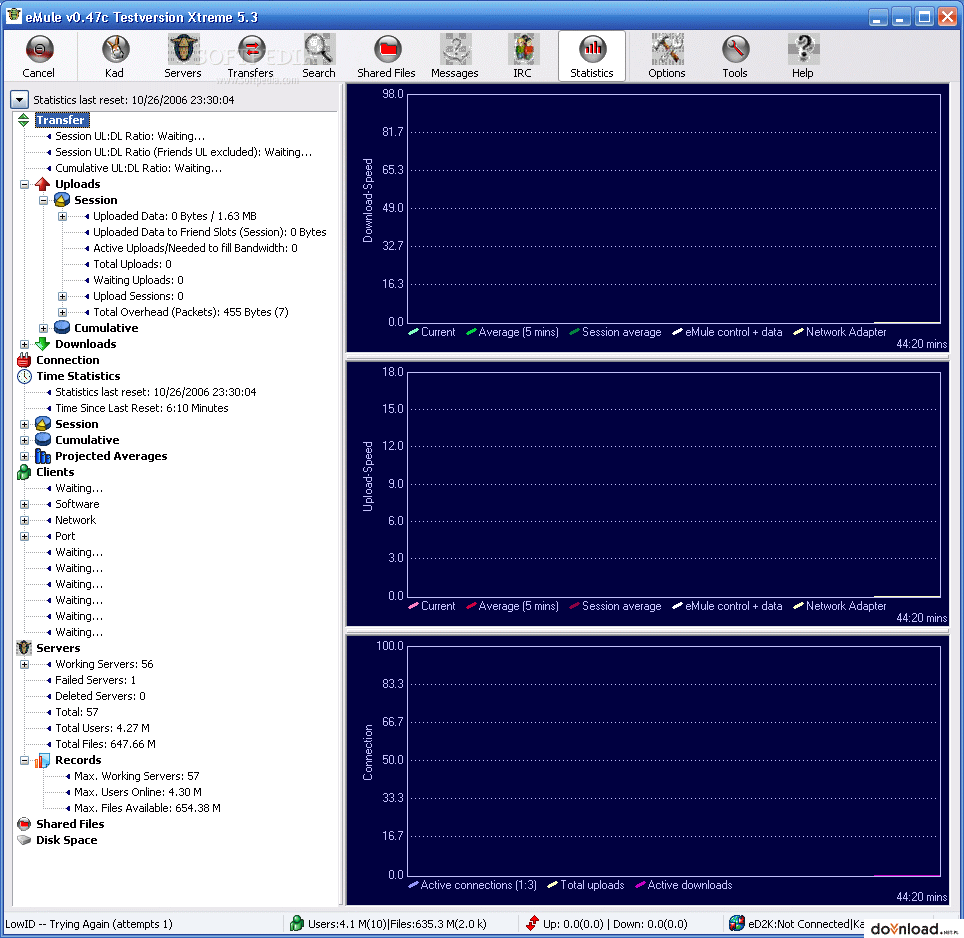Image resolution: width=964 pixels, height=938 pixels.
Task: Click the Records chart icon
Action: pos(42,760)
